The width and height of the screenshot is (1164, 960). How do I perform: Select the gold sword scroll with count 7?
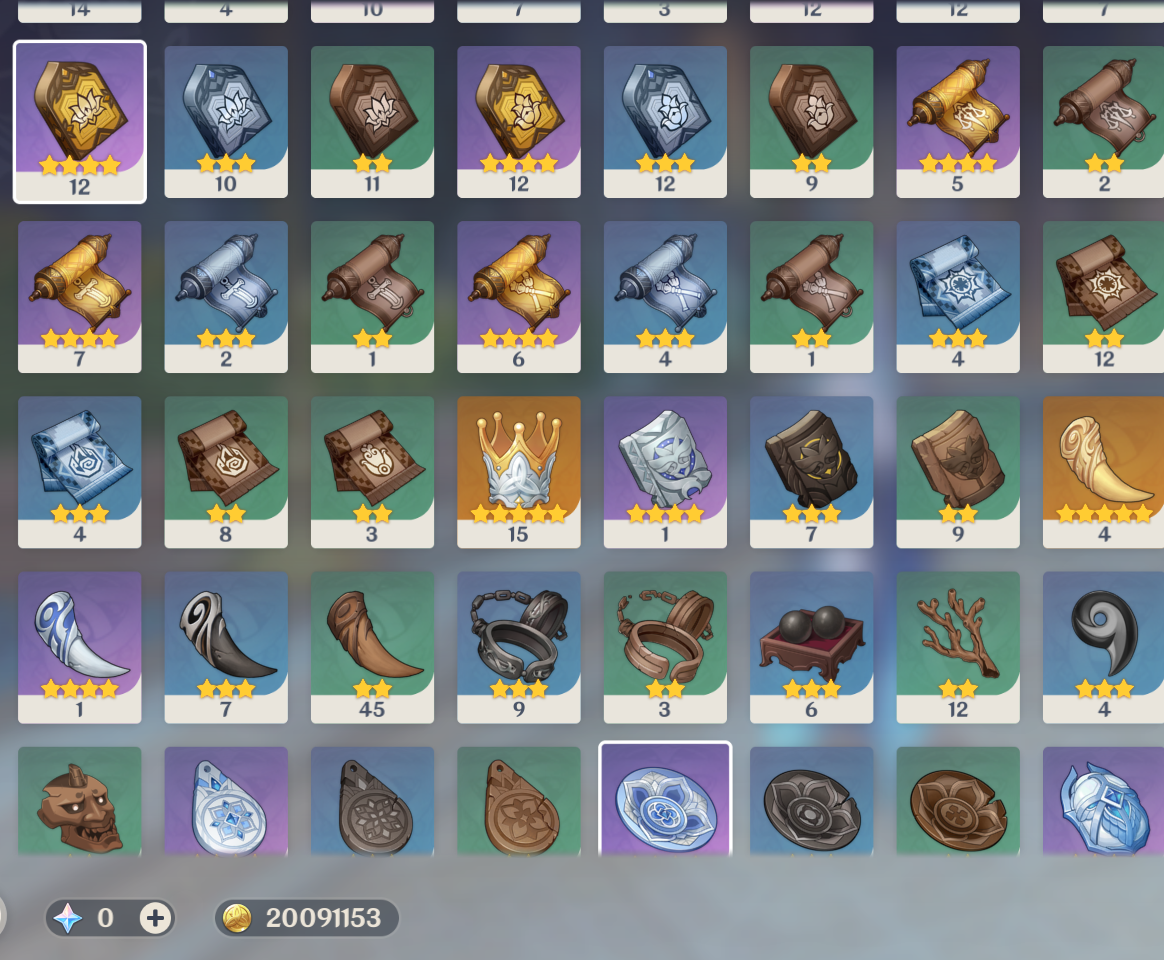[79, 297]
